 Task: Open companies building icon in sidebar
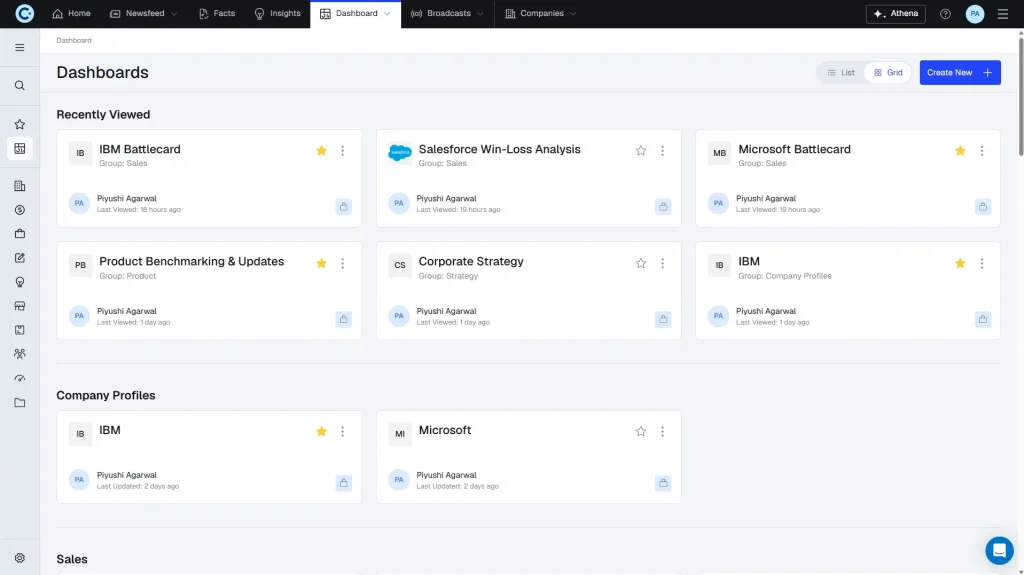(20, 186)
